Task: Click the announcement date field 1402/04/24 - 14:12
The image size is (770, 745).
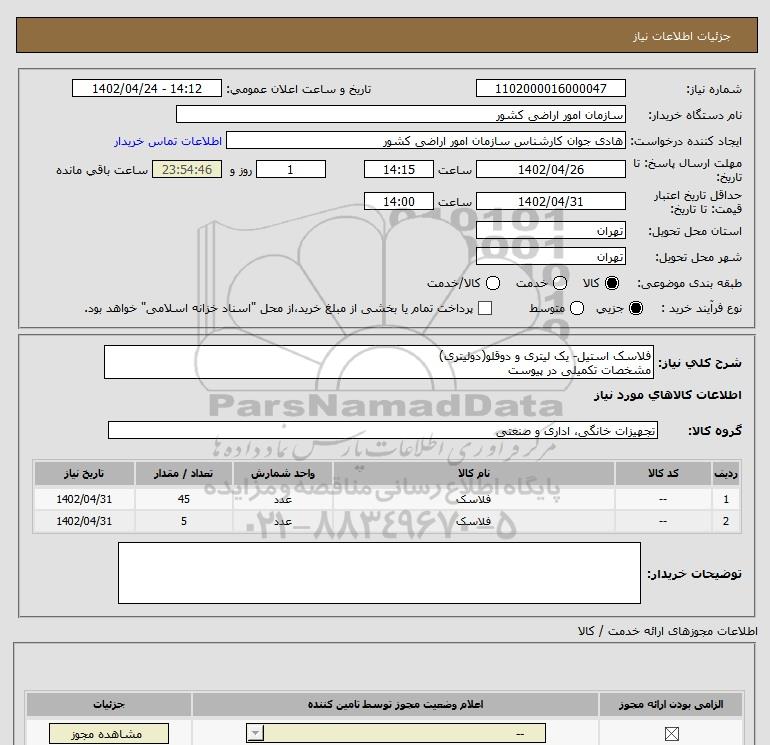Action: pos(146,88)
